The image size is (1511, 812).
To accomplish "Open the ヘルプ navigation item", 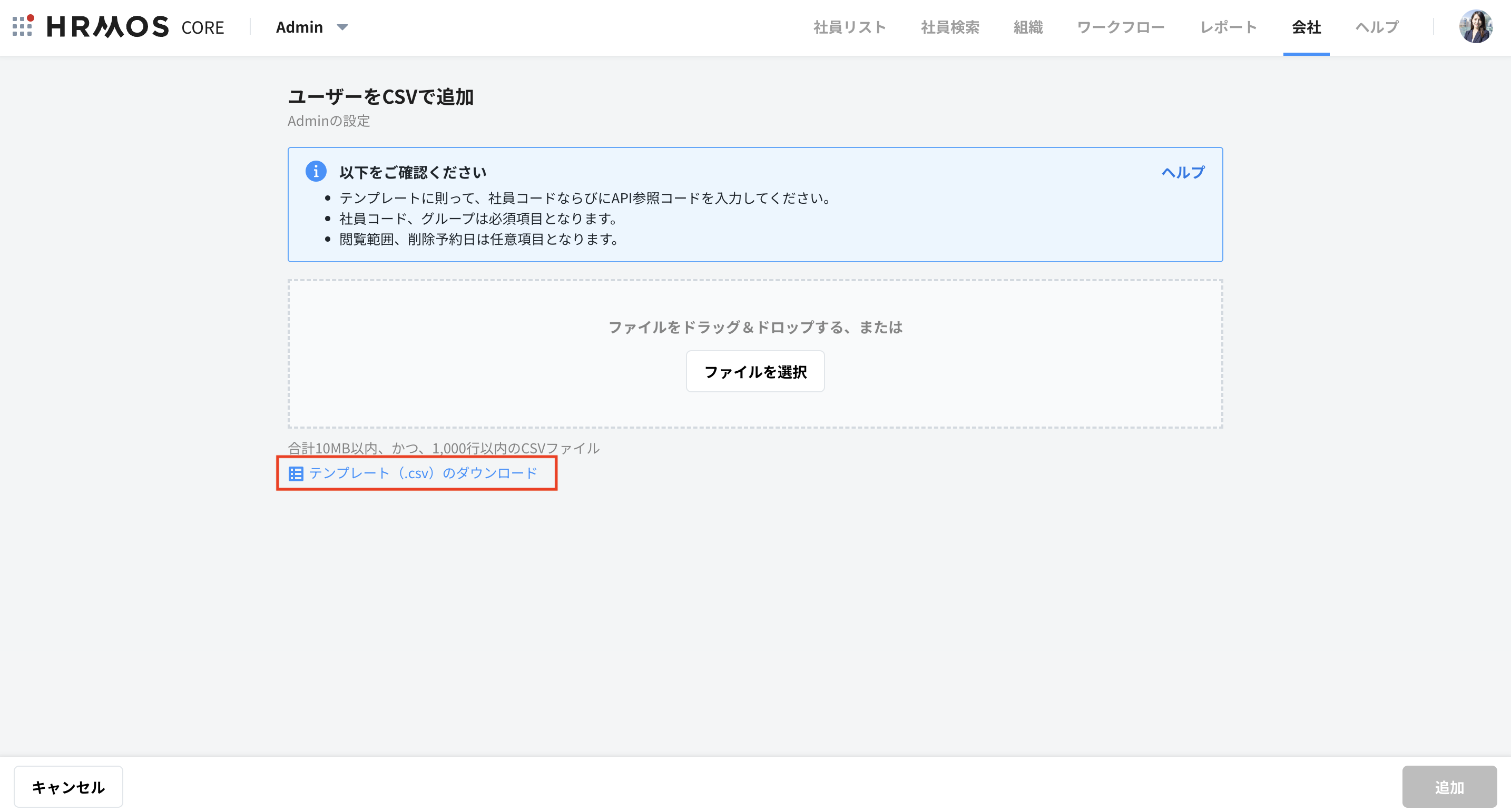I will point(1376,27).
